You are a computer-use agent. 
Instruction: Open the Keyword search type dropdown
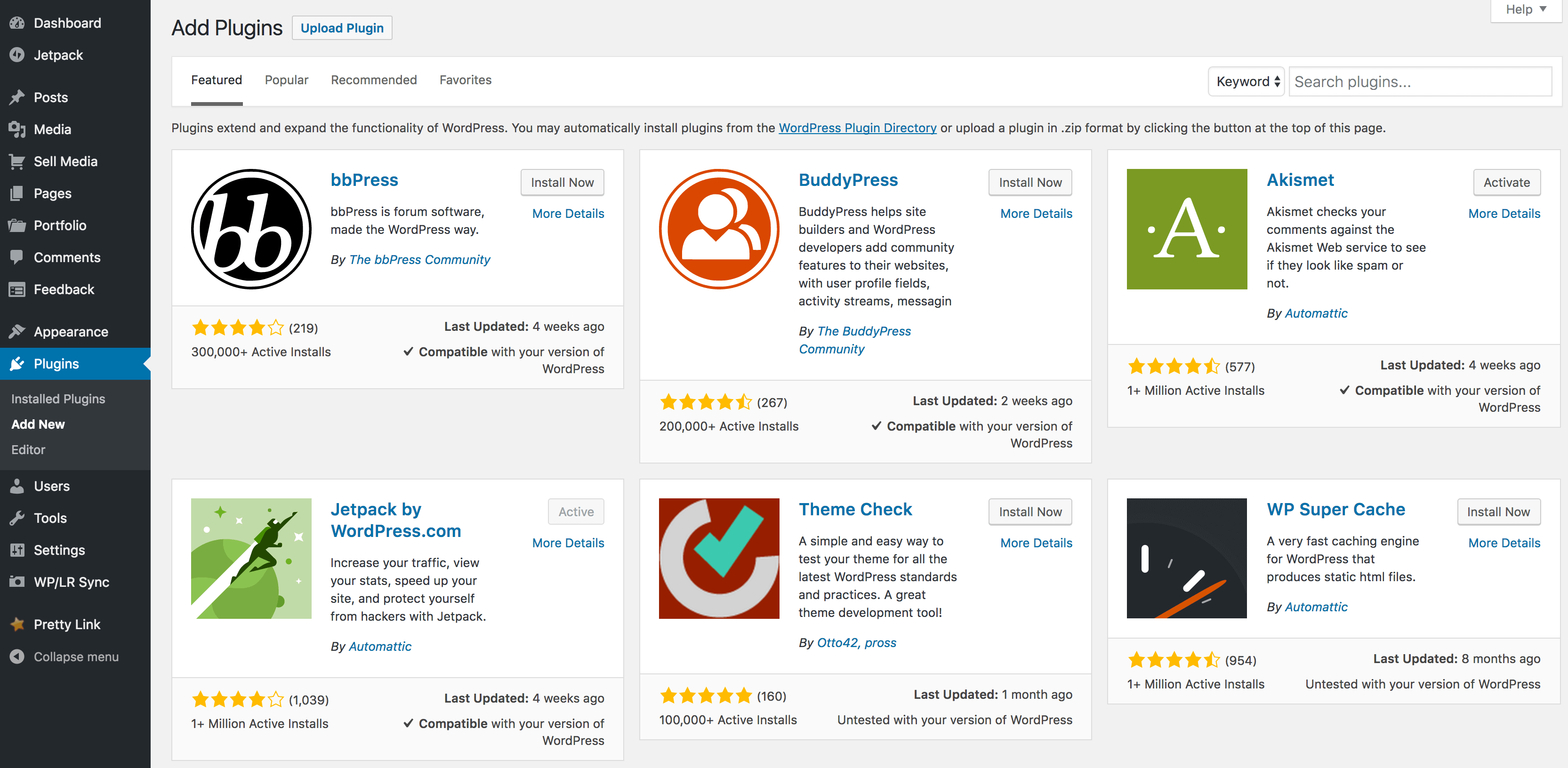[x=1246, y=81]
